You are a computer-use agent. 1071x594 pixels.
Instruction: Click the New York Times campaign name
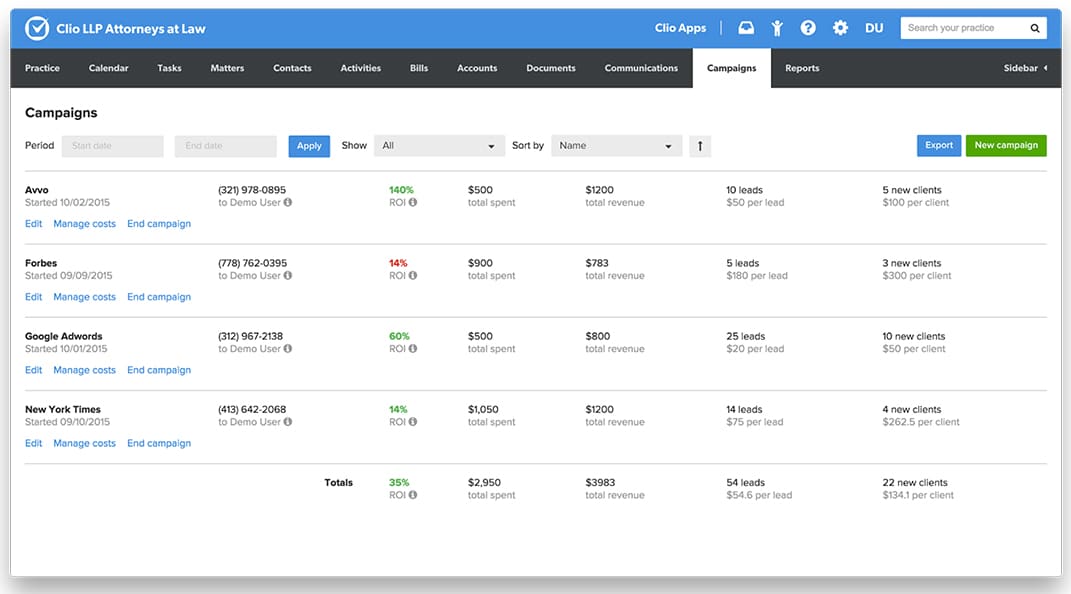[63, 409]
